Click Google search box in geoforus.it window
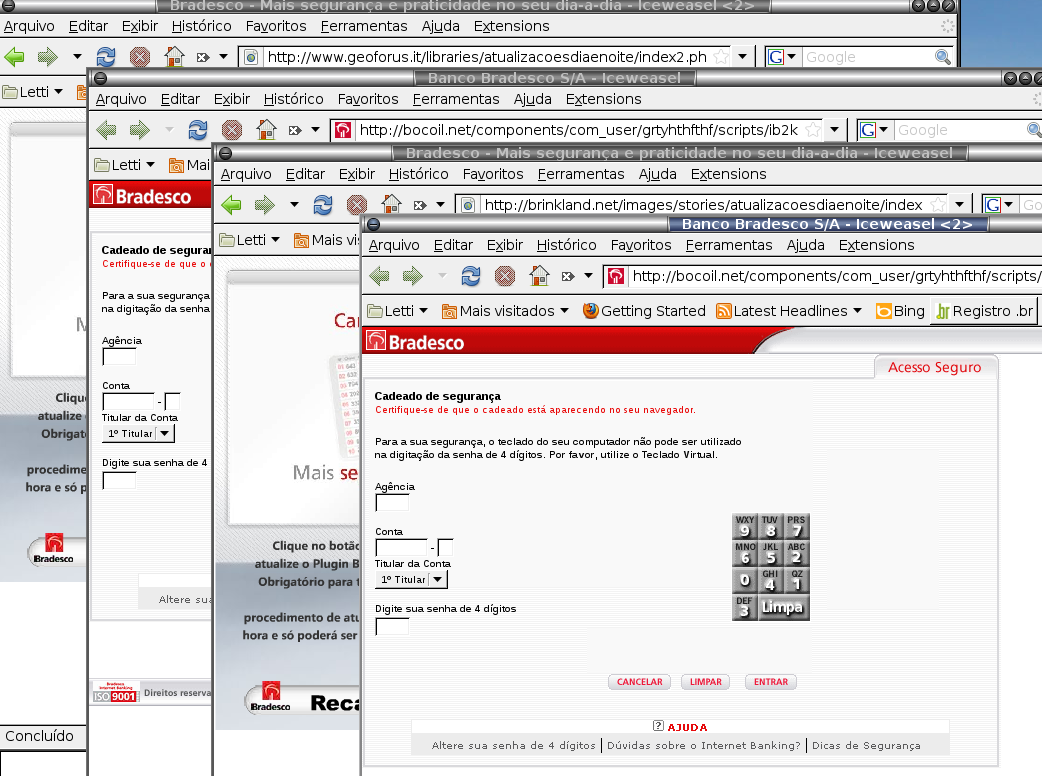The height and width of the screenshot is (776, 1042). pos(868,57)
